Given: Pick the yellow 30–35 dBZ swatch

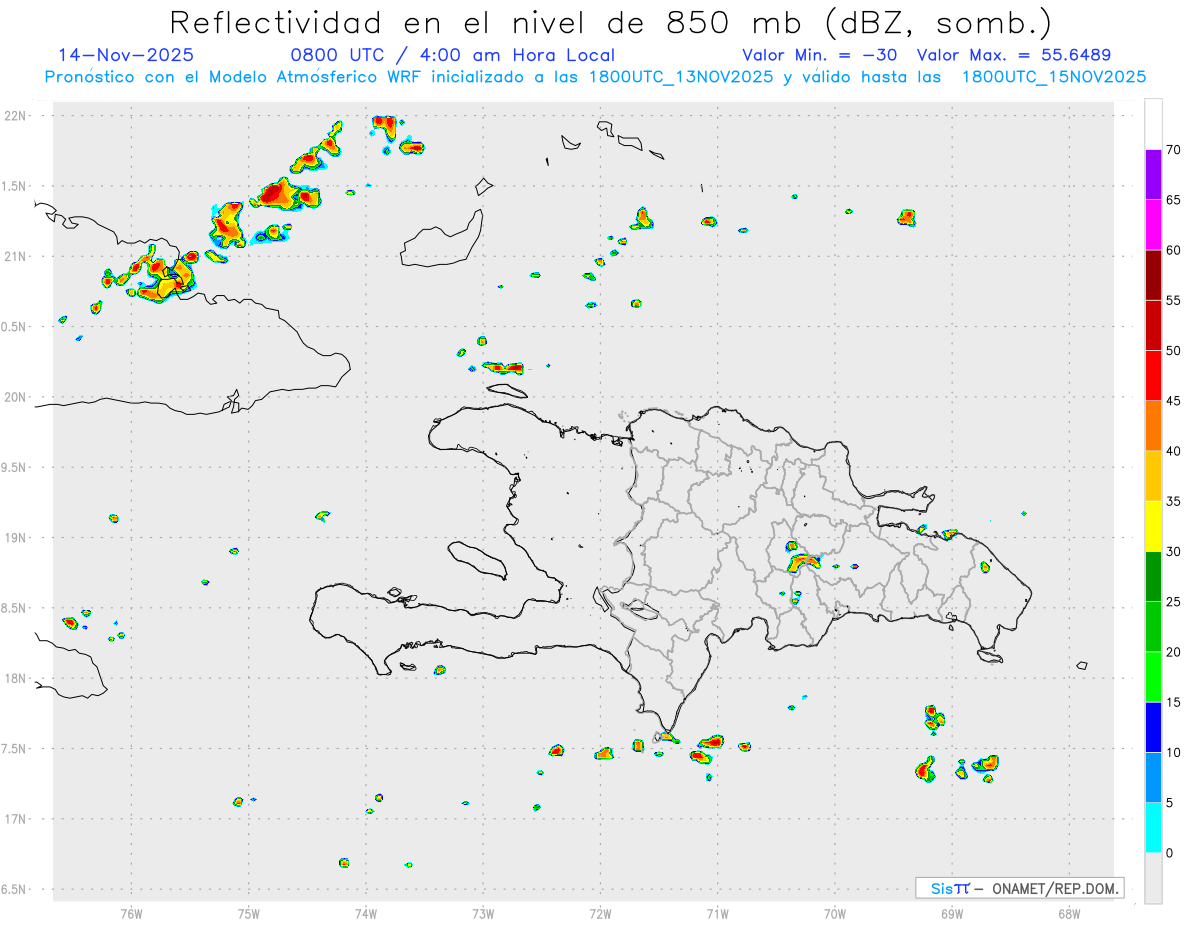Looking at the screenshot, I should (1153, 526).
